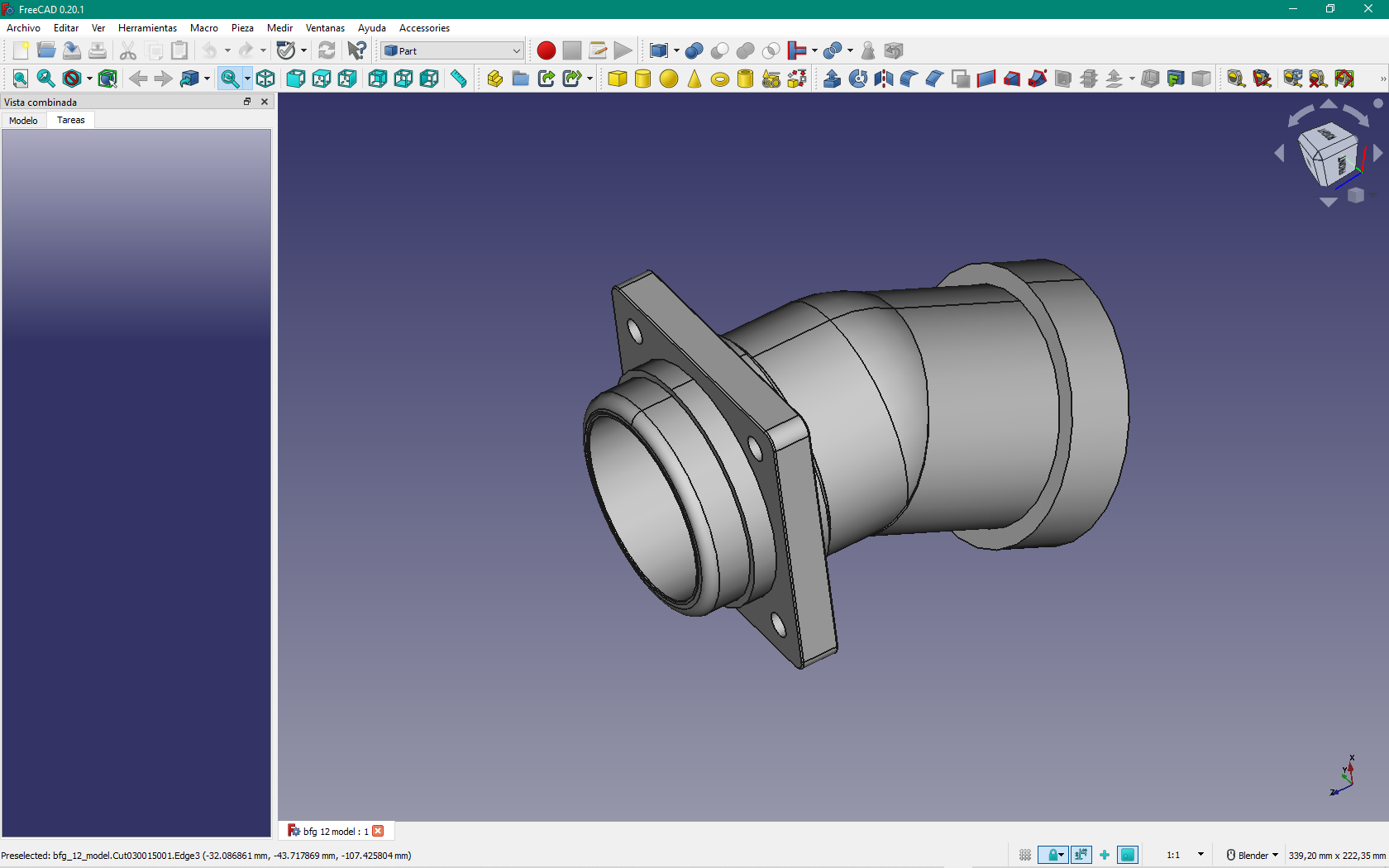The width and height of the screenshot is (1389, 868).
Task: Select the Revolve tool icon
Action: (857, 79)
